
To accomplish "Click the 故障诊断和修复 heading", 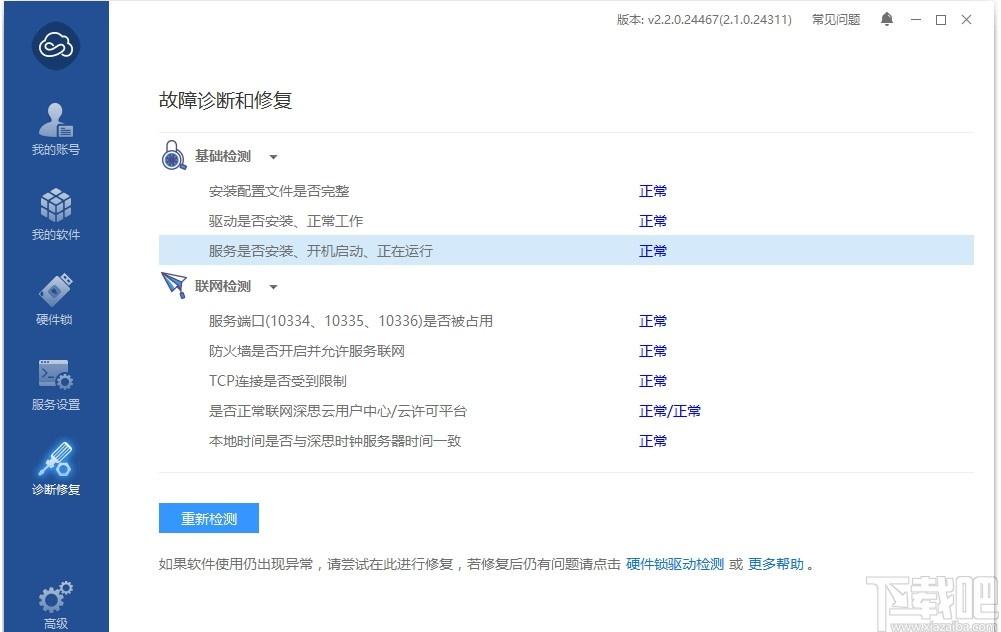I will click(x=225, y=100).
